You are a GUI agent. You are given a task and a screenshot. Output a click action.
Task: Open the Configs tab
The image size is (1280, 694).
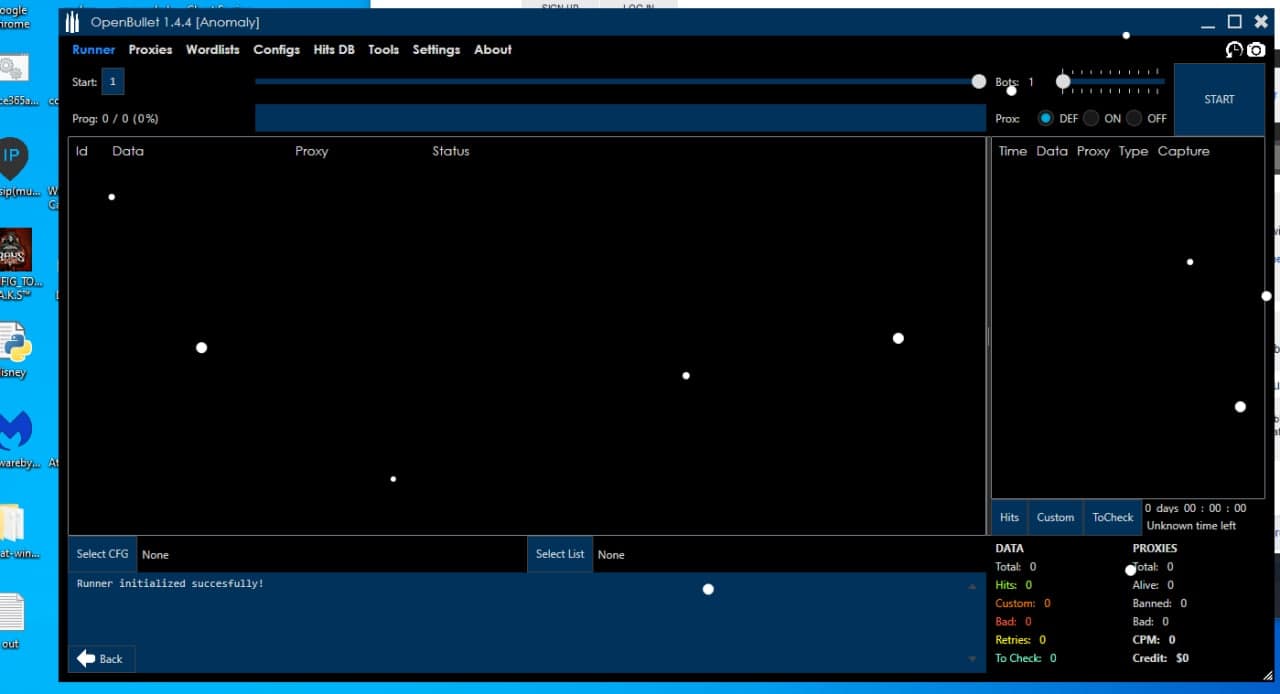pyautogui.click(x=276, y=49)
